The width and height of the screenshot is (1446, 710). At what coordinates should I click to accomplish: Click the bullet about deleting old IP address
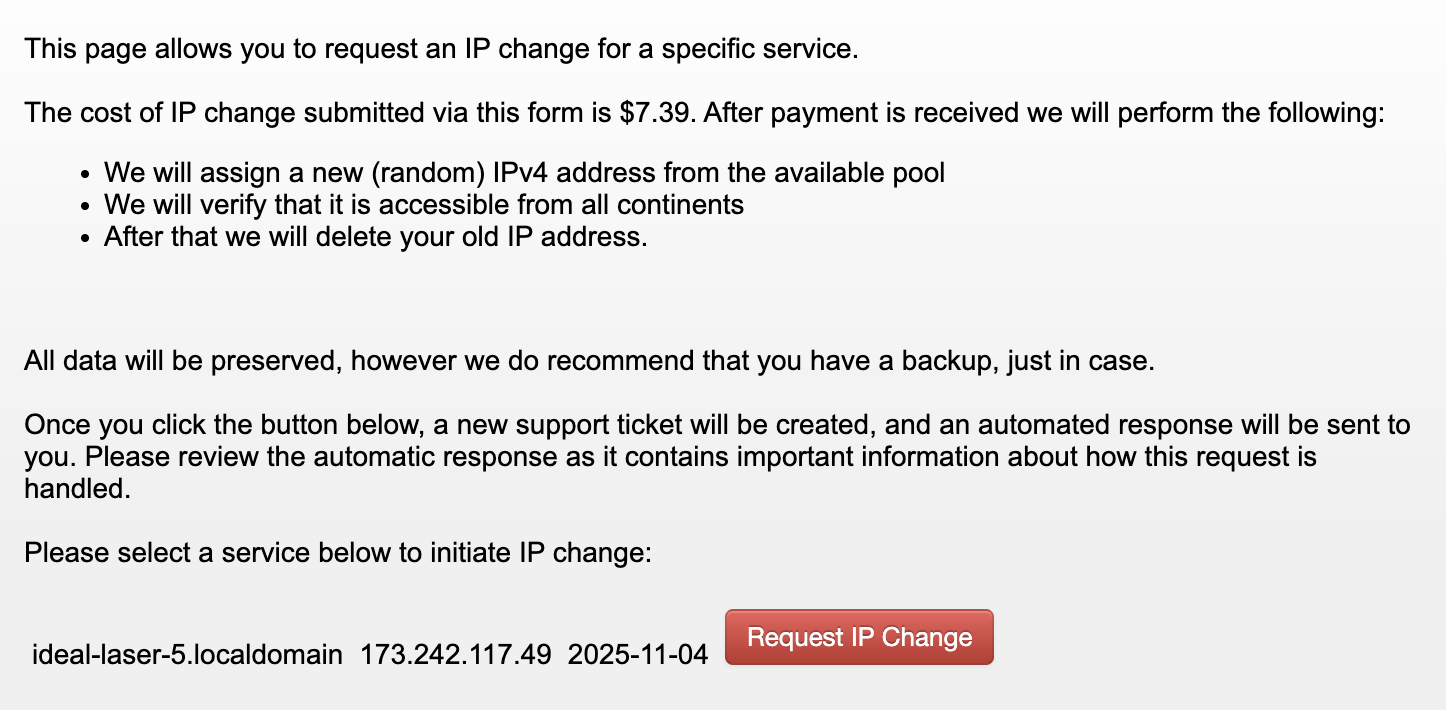click(x=376, y=238)
